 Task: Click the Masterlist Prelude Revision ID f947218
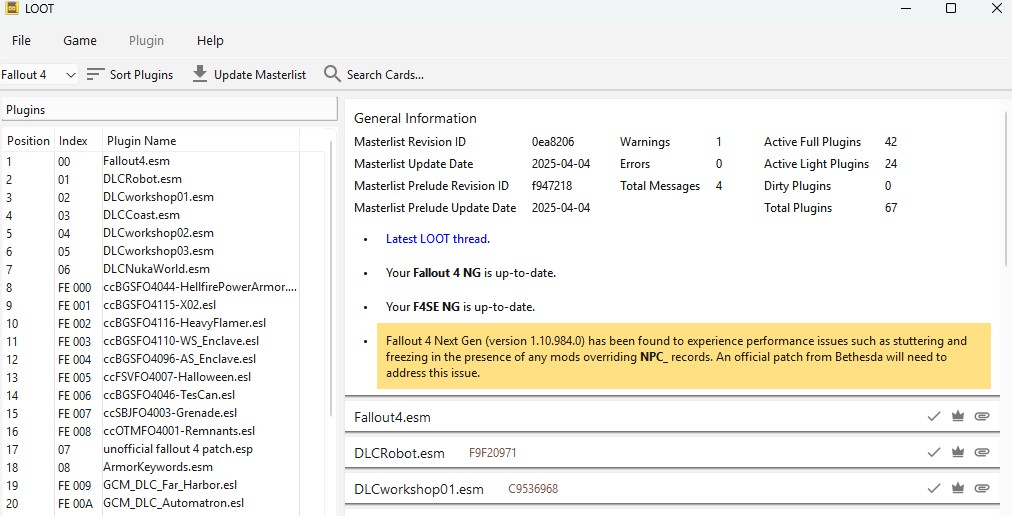click(x=552, y=186)
